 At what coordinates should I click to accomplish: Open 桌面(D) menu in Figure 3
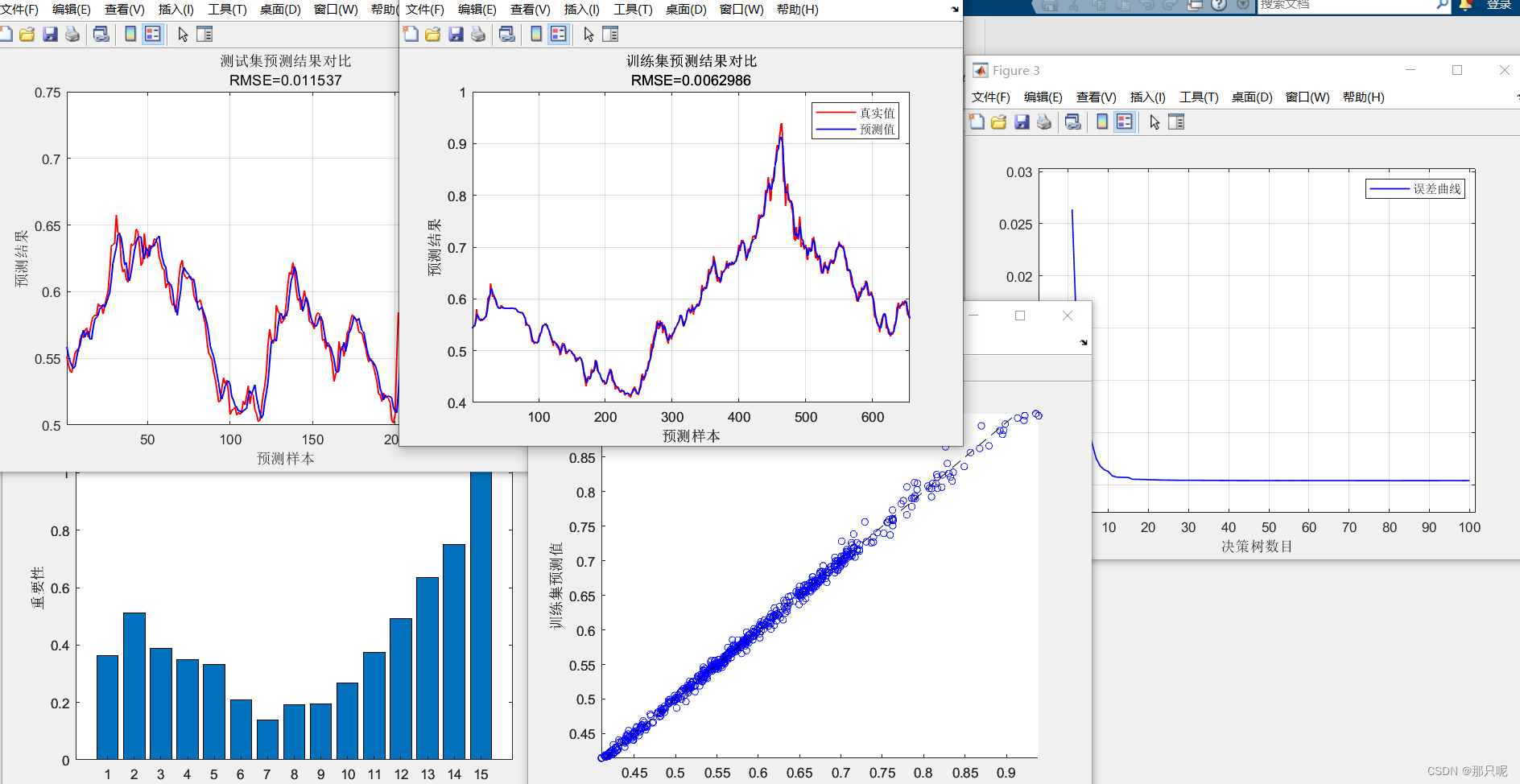click(1251, 97)
